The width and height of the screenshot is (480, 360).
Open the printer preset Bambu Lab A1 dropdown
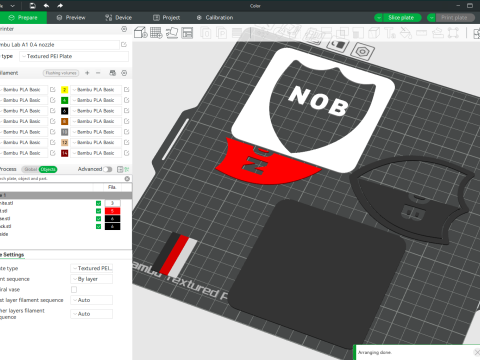[x=59, y=44]
